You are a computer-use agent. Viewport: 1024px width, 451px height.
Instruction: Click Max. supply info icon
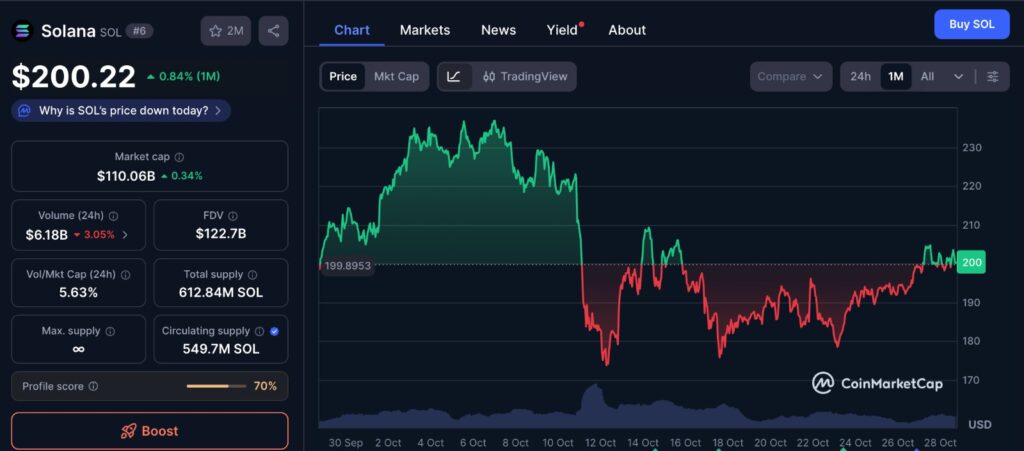point(110,331)
